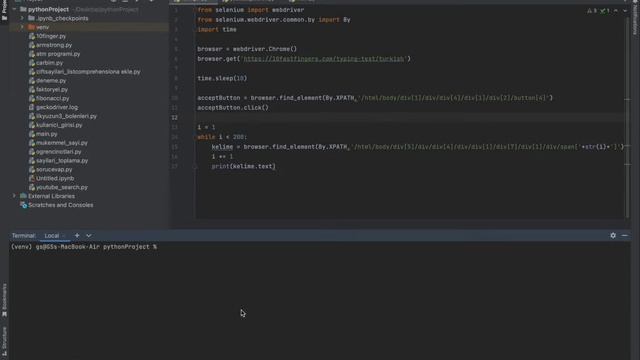Click the 'print(kelime.text)' code line
640x360 pixels.
pyautogui.click(x=243, y=167)
